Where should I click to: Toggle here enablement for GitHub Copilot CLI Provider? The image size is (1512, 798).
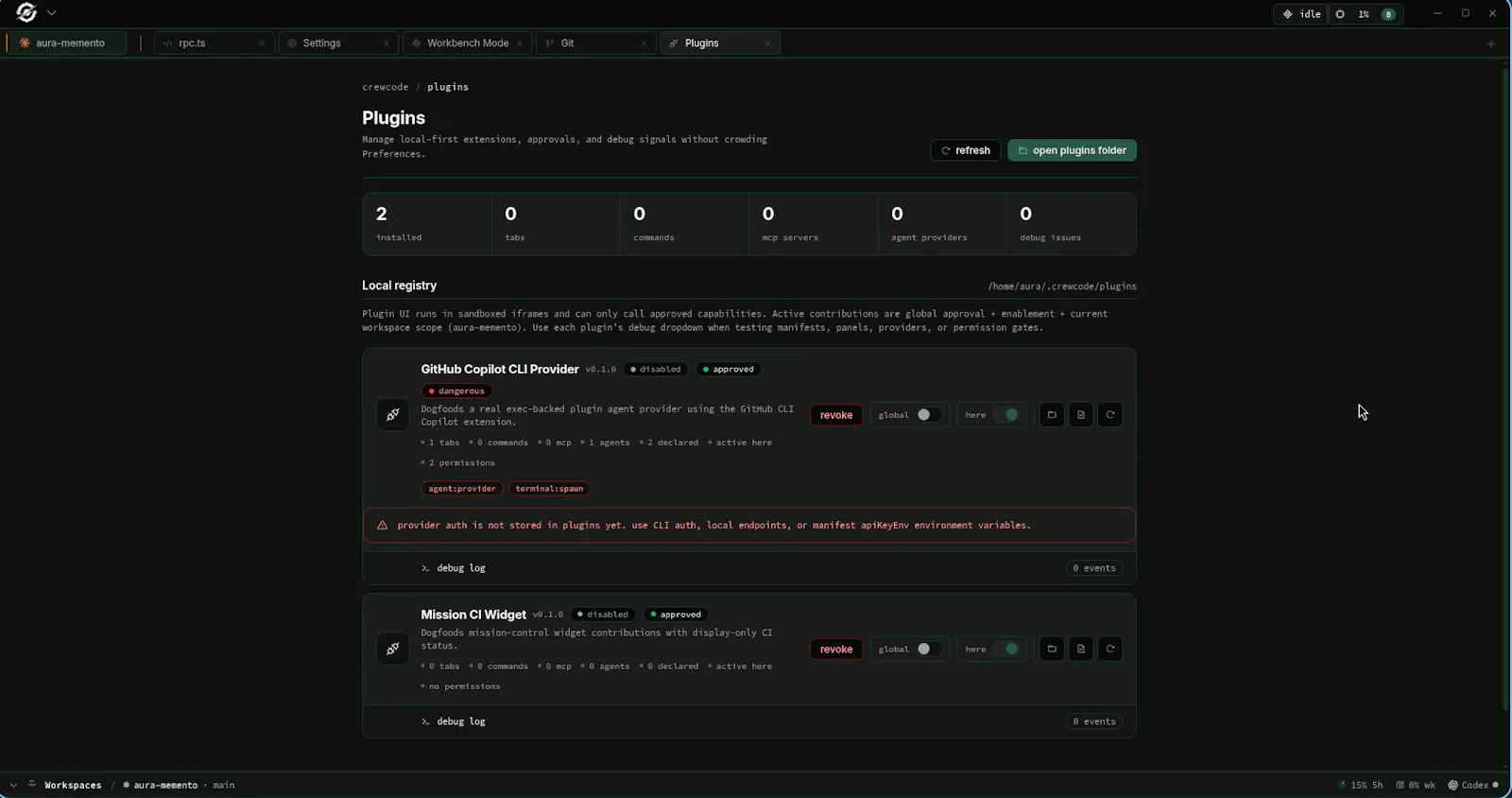pos(1007,415)
